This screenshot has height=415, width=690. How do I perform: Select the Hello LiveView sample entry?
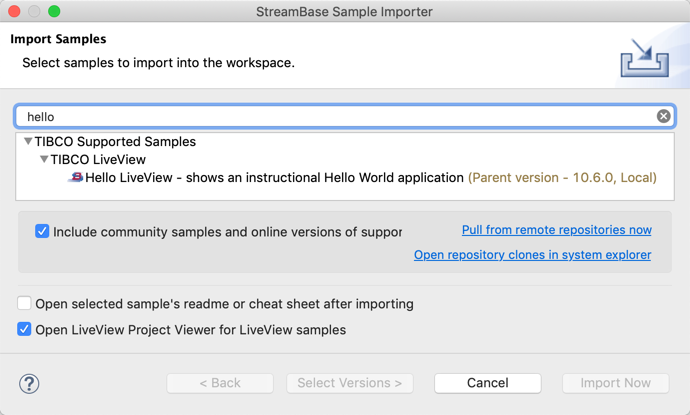274,178
